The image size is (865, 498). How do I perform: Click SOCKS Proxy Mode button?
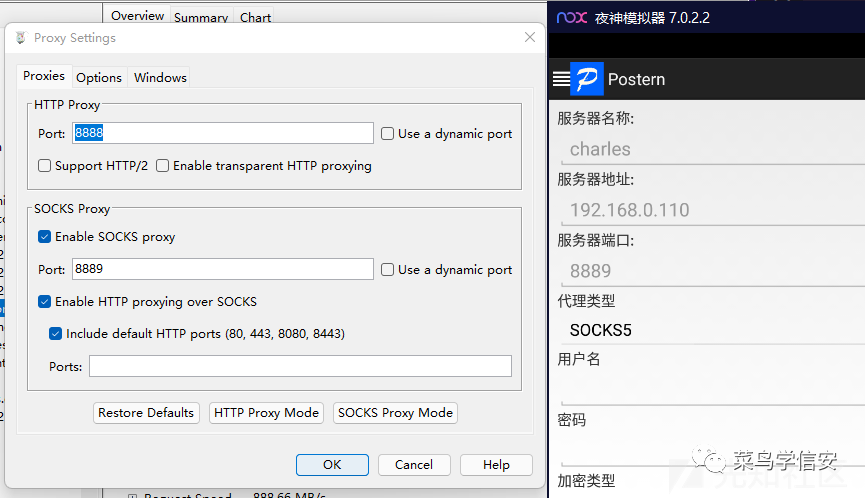pyautogui.click(x=395, y=413)
